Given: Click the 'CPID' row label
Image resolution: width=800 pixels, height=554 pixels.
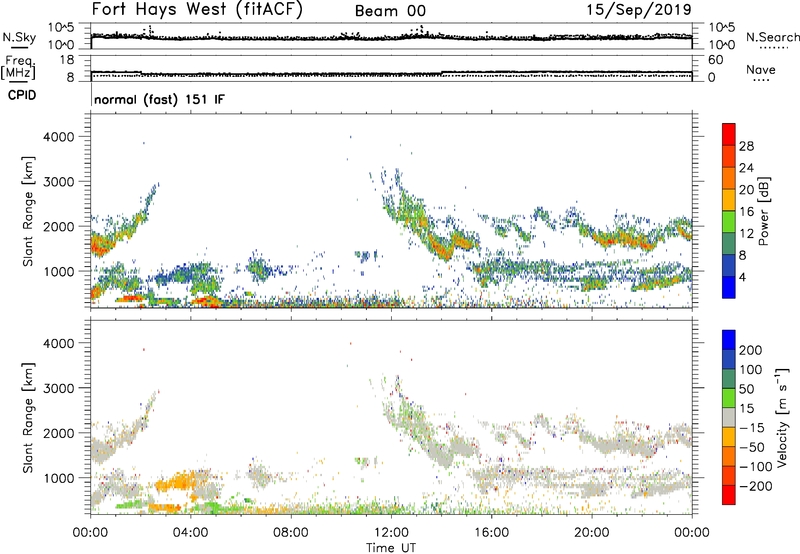Looking at the screenshot, I should coord(22,95).
